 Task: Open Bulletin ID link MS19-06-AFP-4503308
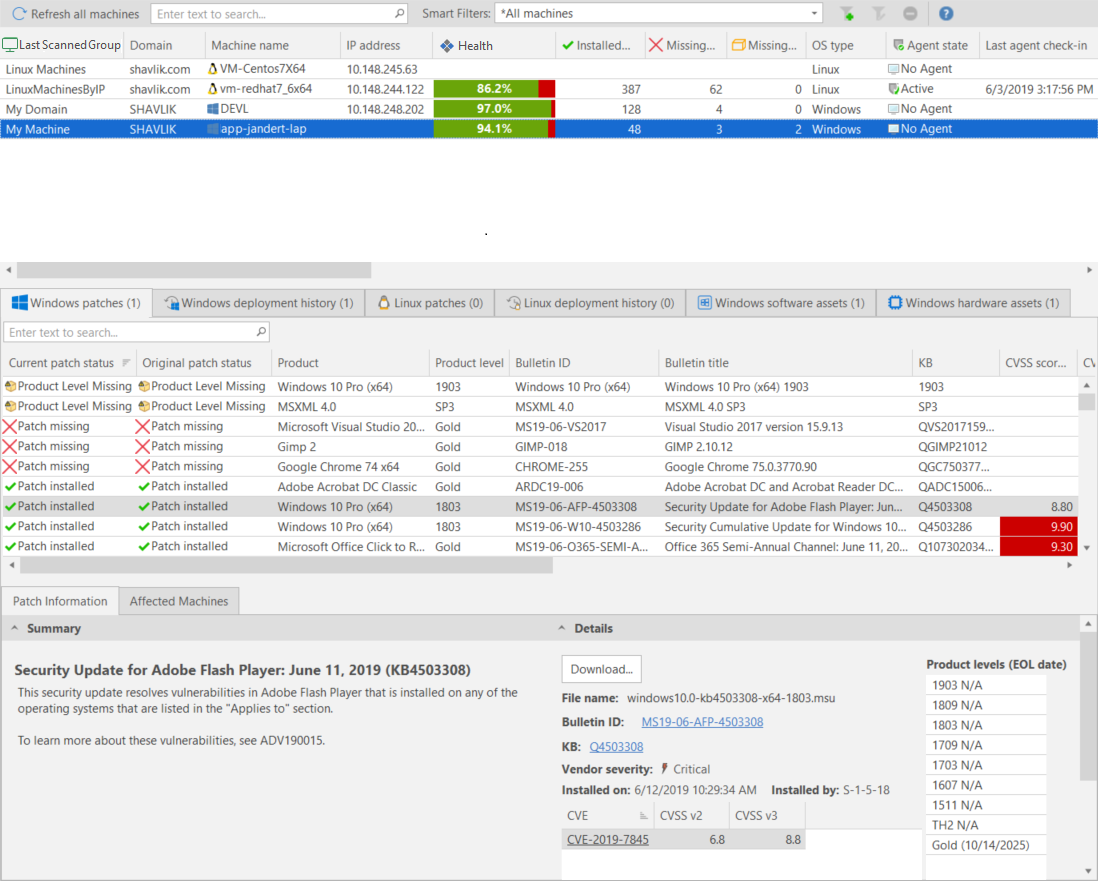click(x=702, y=722)
